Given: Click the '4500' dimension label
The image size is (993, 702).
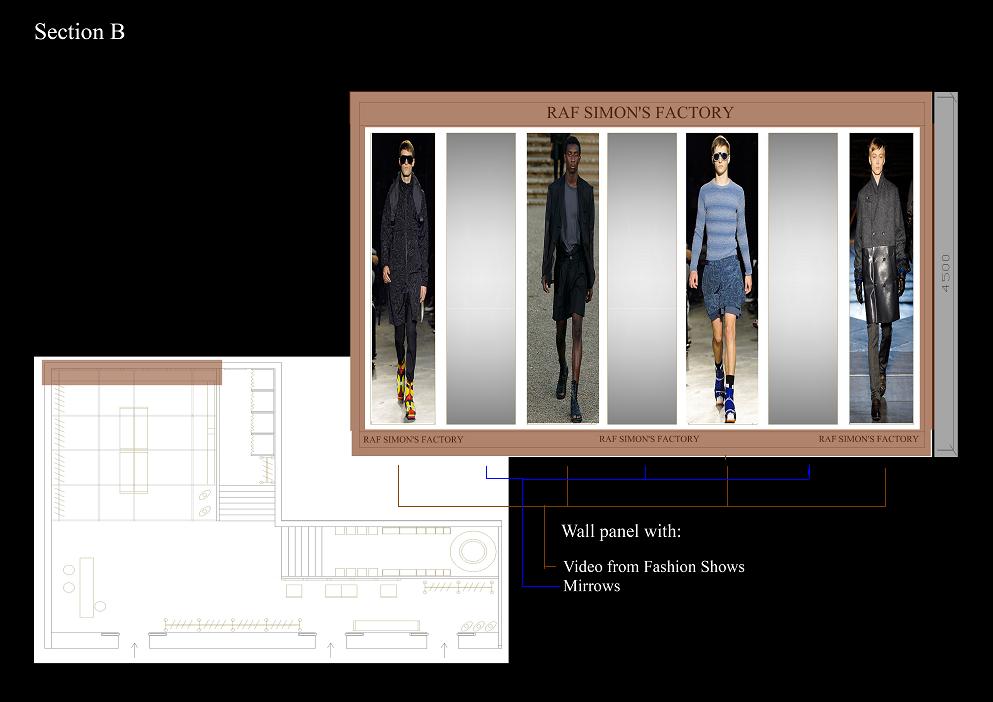Looking at the screenshot, I should tap(946, 273).
